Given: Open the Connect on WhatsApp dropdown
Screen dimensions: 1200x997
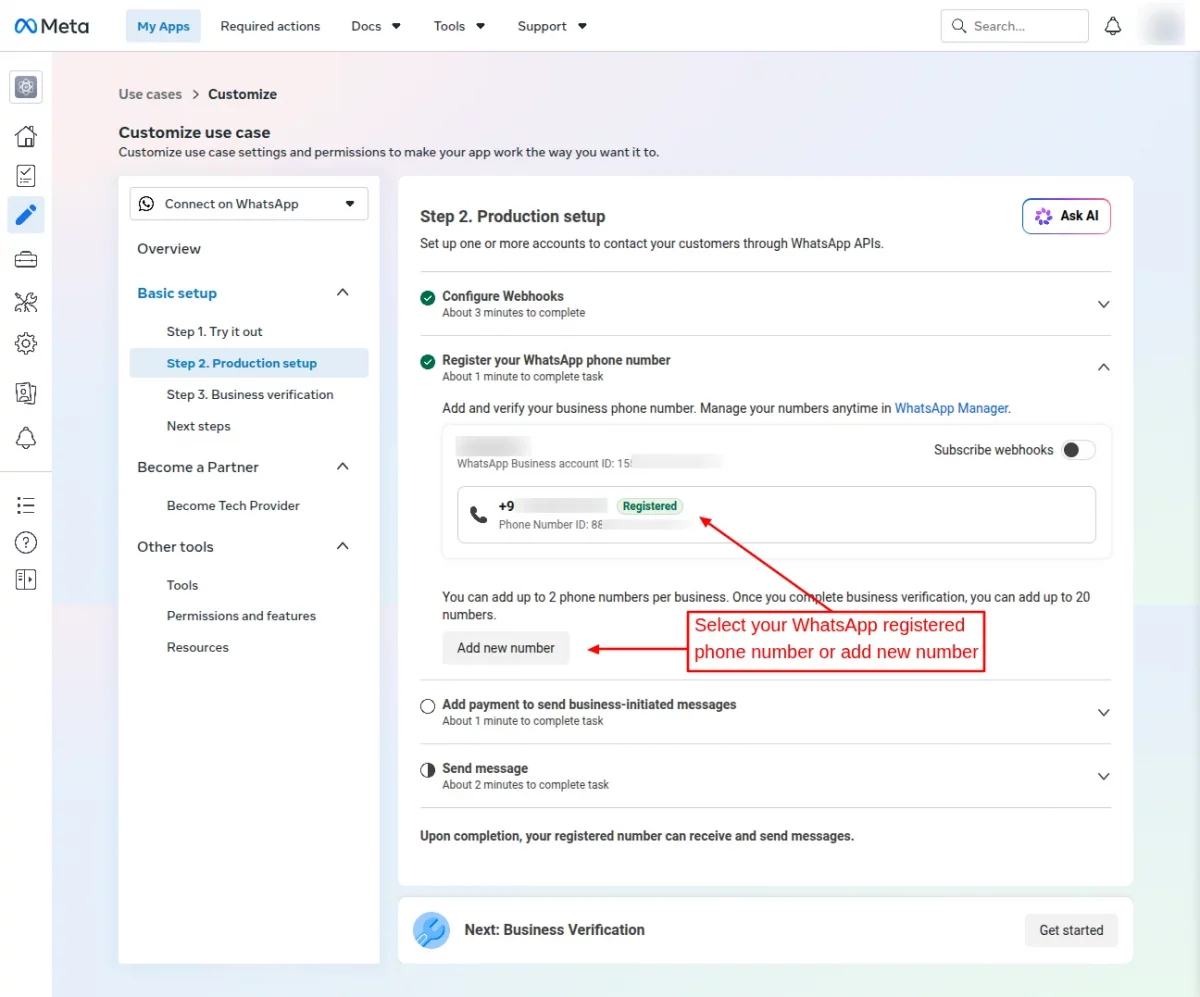Looking at the screenshot, I should click(249, 204).
